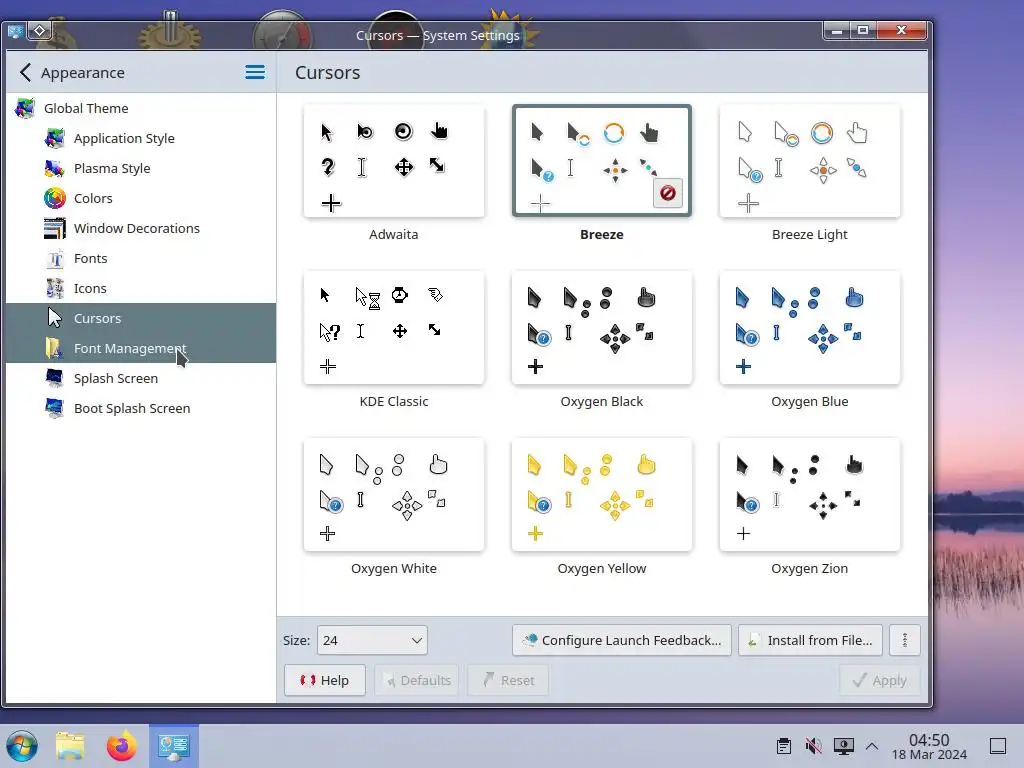The image size is (1024, 768).
Task: Click the Global Theme text label
Action: 86,108
